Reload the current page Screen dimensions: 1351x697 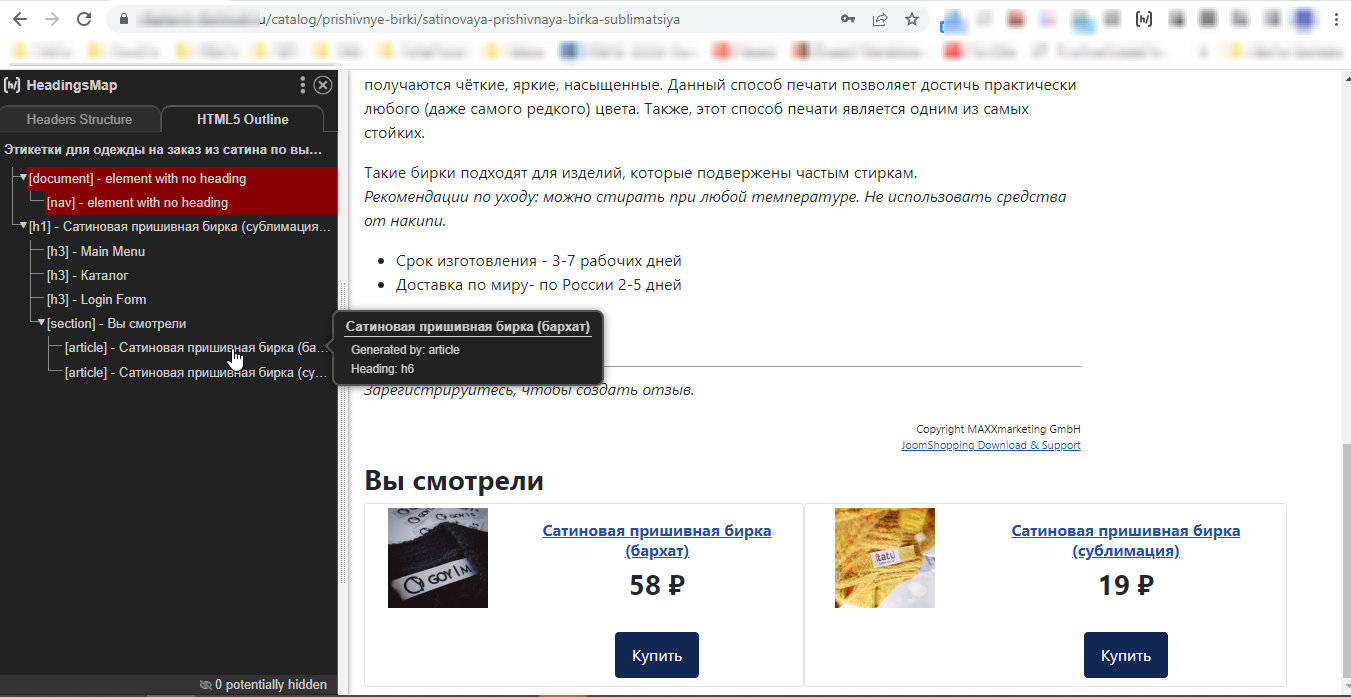click(84, 18)
